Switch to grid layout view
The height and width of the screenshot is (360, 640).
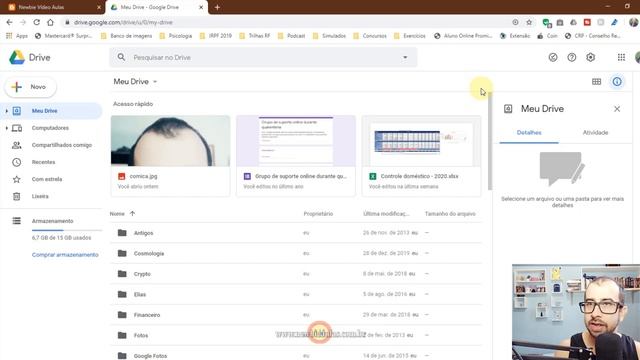pos(596,82)
